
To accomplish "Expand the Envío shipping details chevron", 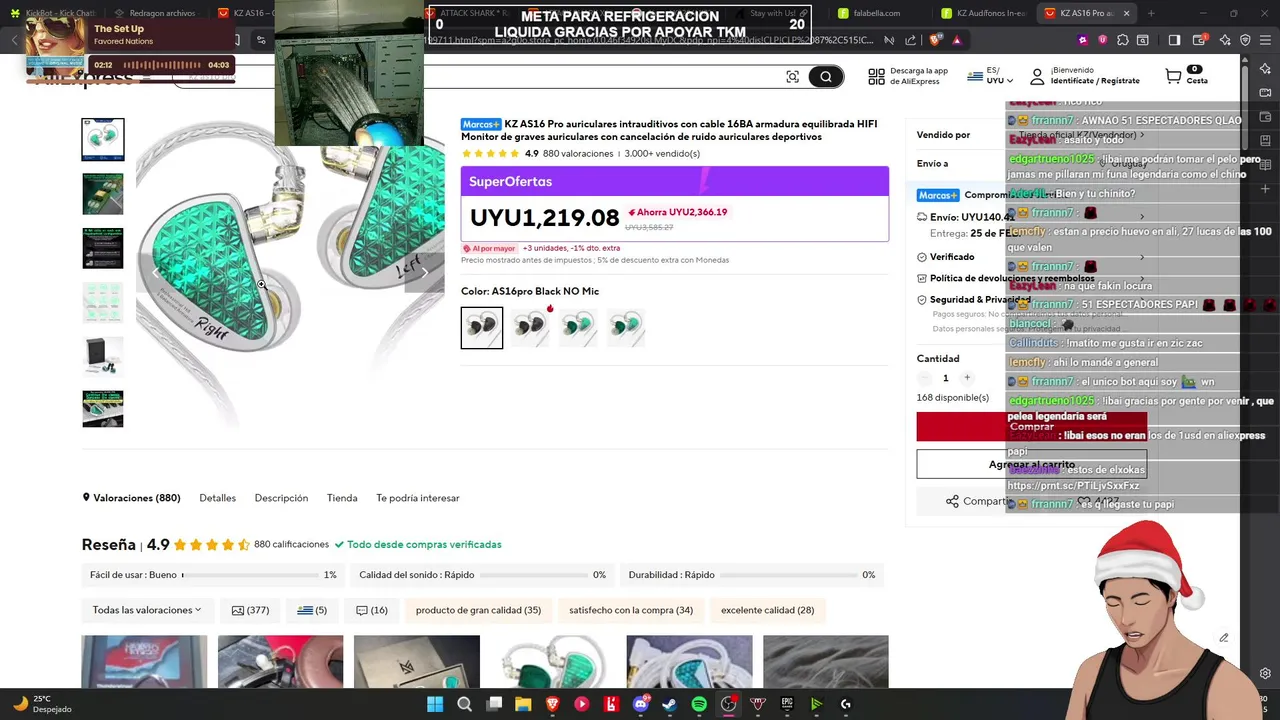I will (x=1142, y=217).
